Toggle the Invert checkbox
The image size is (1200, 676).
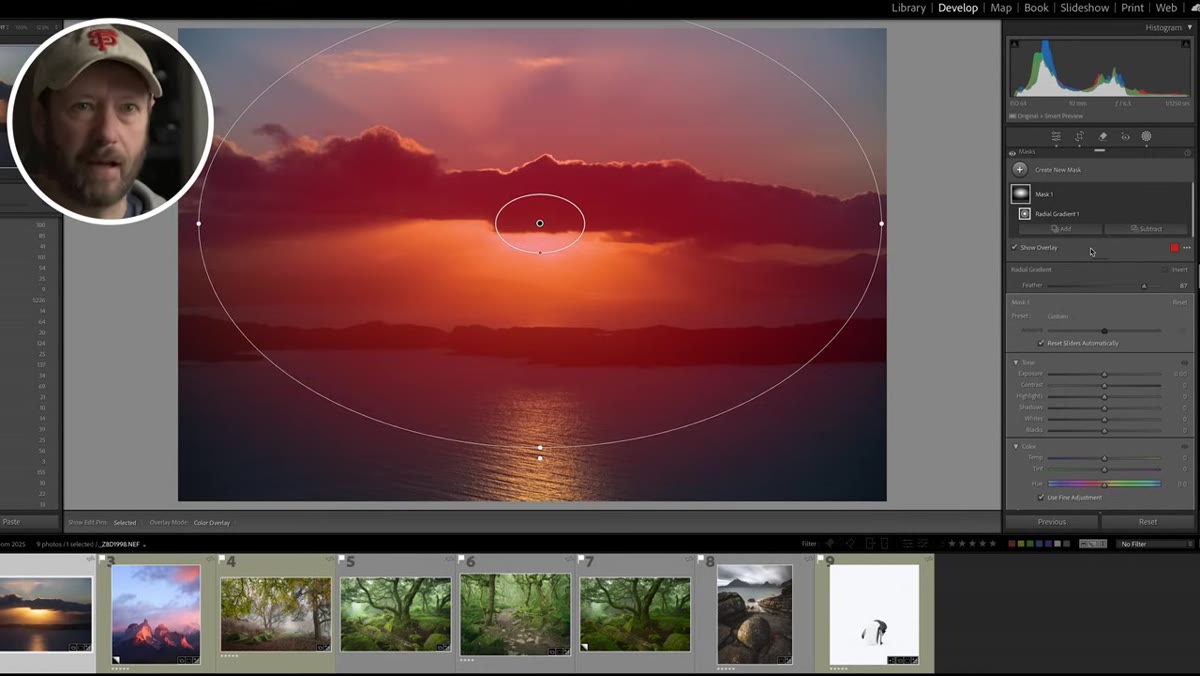[x=1165, y=269]
